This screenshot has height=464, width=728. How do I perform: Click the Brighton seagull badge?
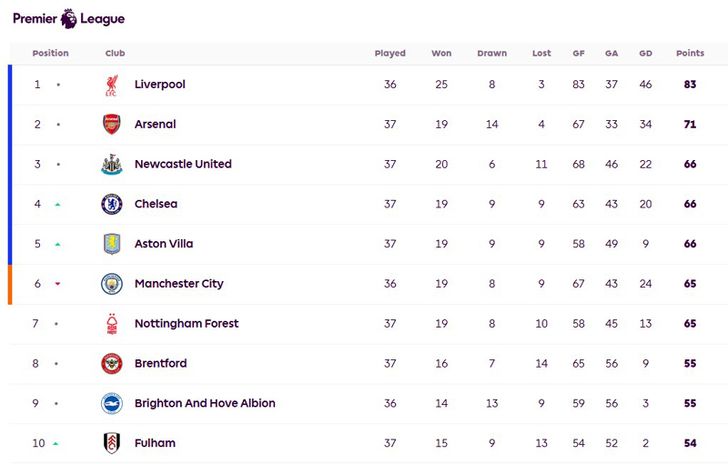pyautogui.click(x=111, y=403)
